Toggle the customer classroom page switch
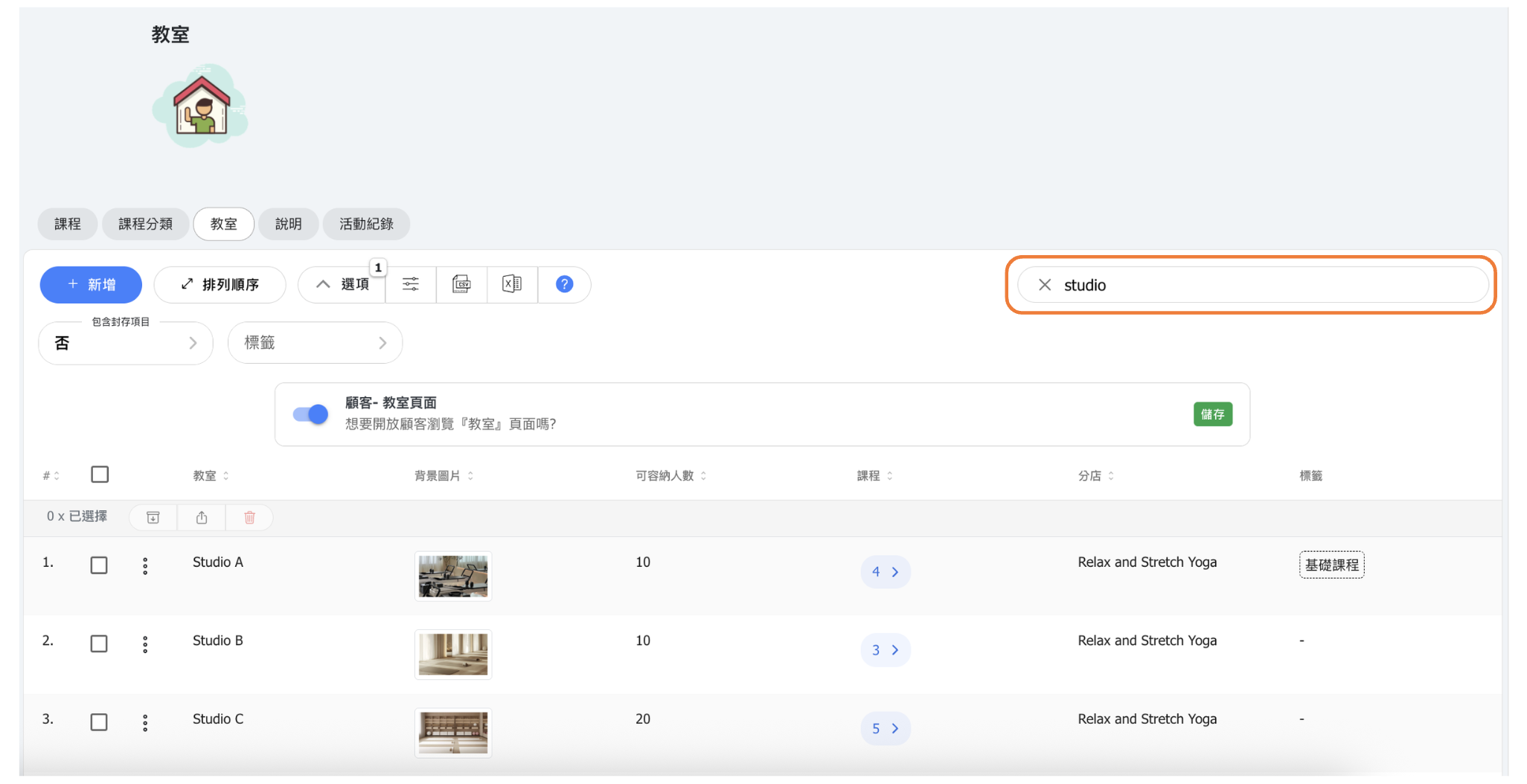Screen dimensions: 1527x784 [x=310, y=414]
